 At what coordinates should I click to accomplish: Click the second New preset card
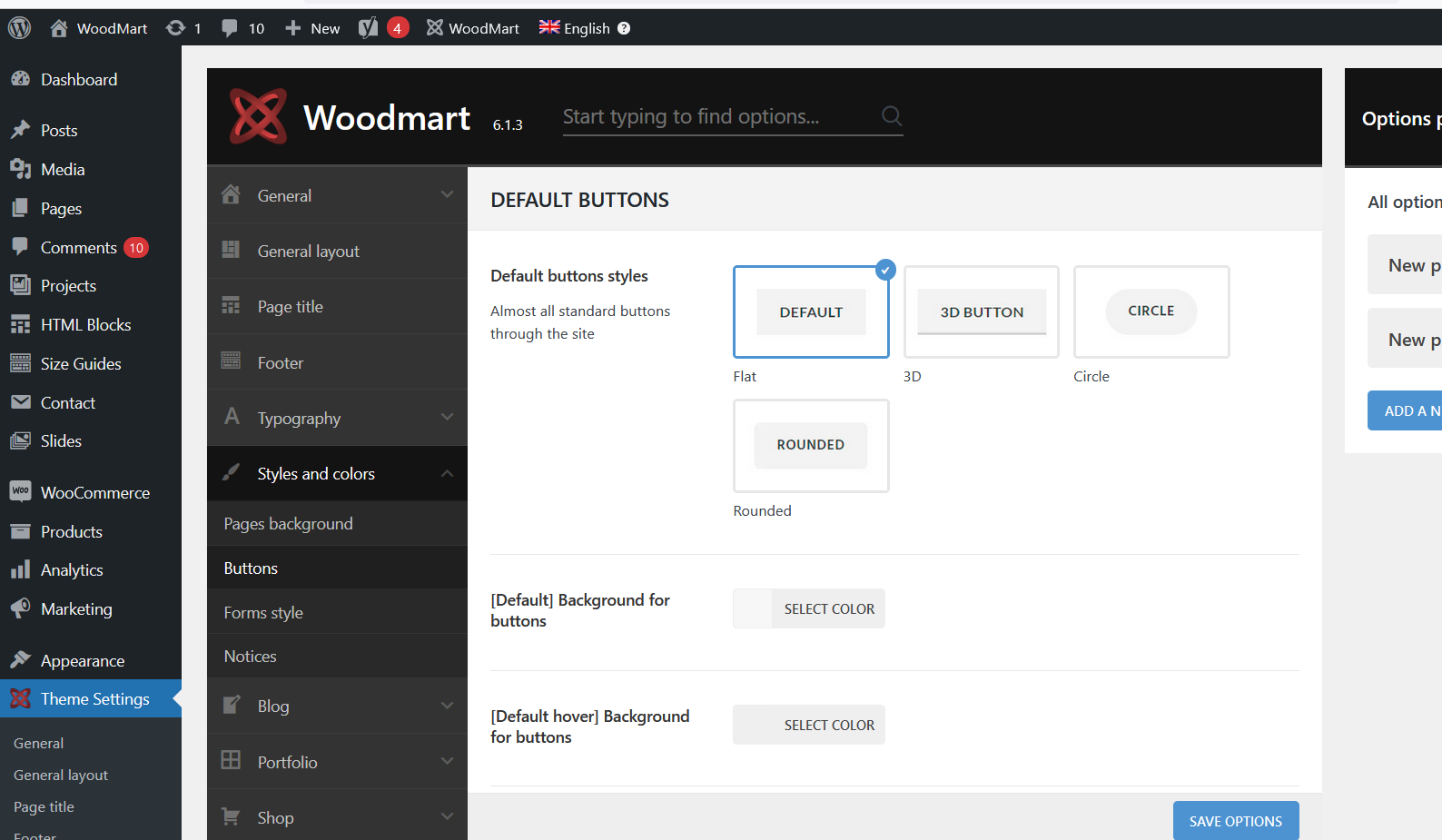pyautogui.click(x=1405, y=339)
